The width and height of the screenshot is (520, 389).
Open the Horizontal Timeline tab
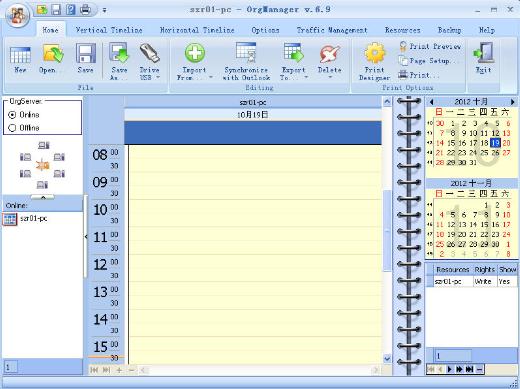click(197, 30)
